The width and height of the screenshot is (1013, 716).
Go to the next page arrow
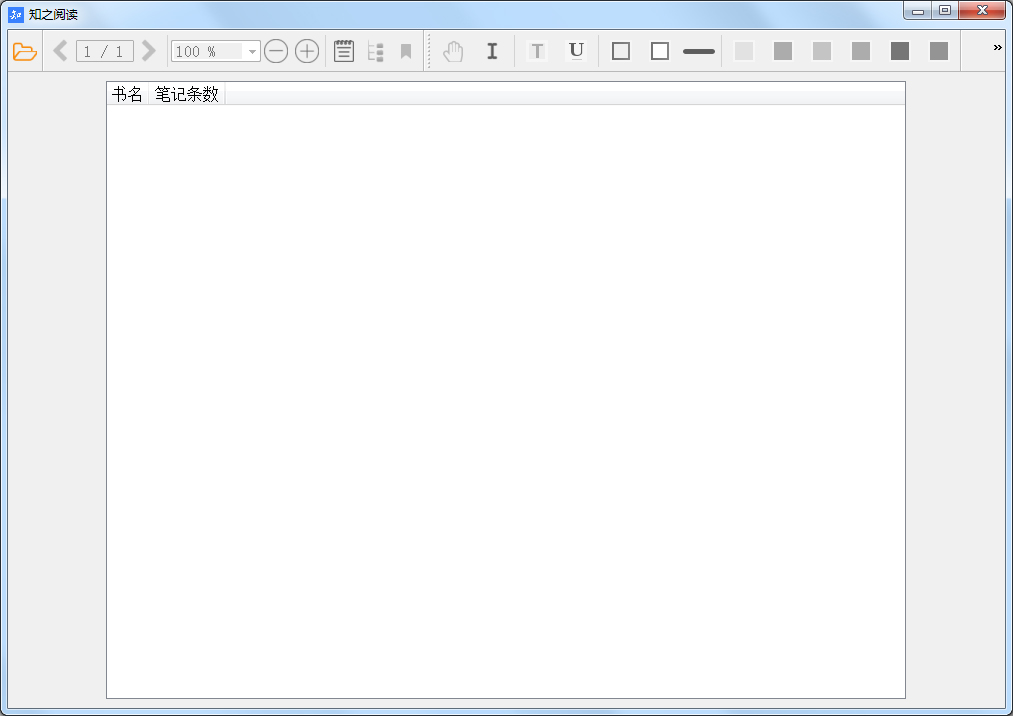coord(148,50)
